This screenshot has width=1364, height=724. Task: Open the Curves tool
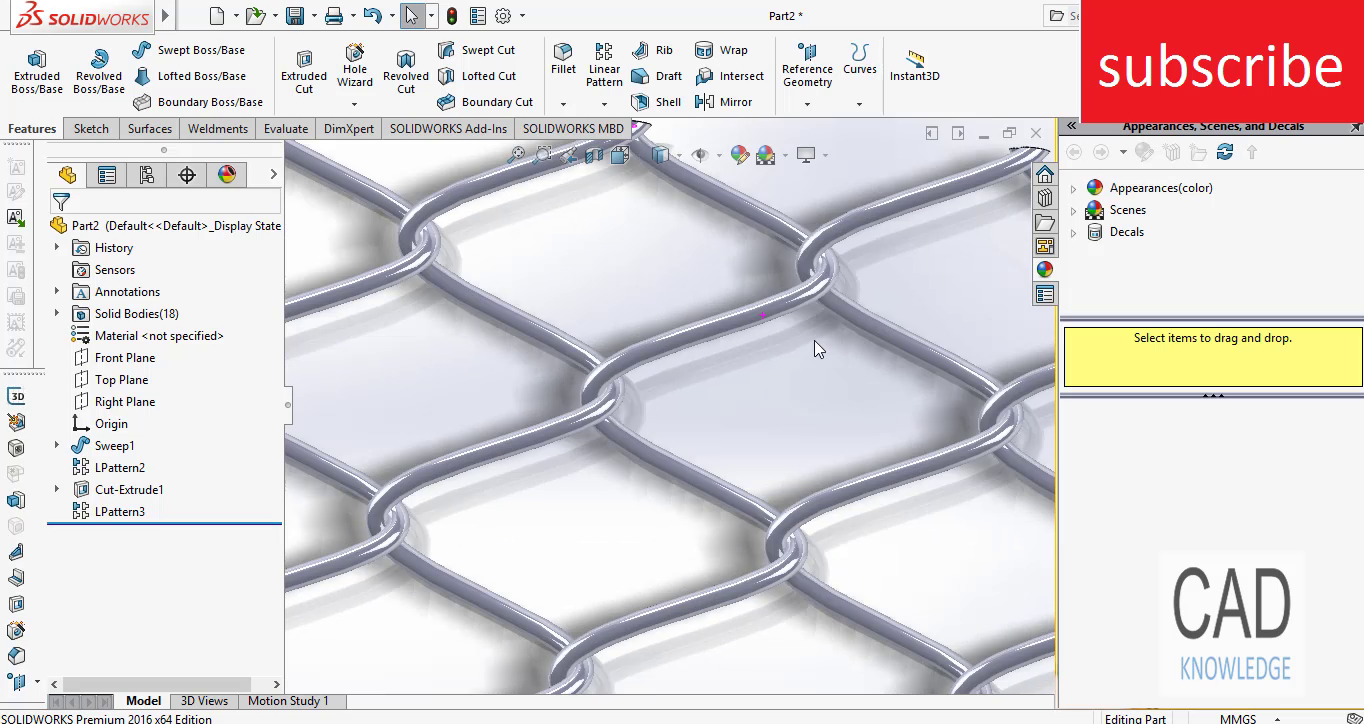click(859, 59)
